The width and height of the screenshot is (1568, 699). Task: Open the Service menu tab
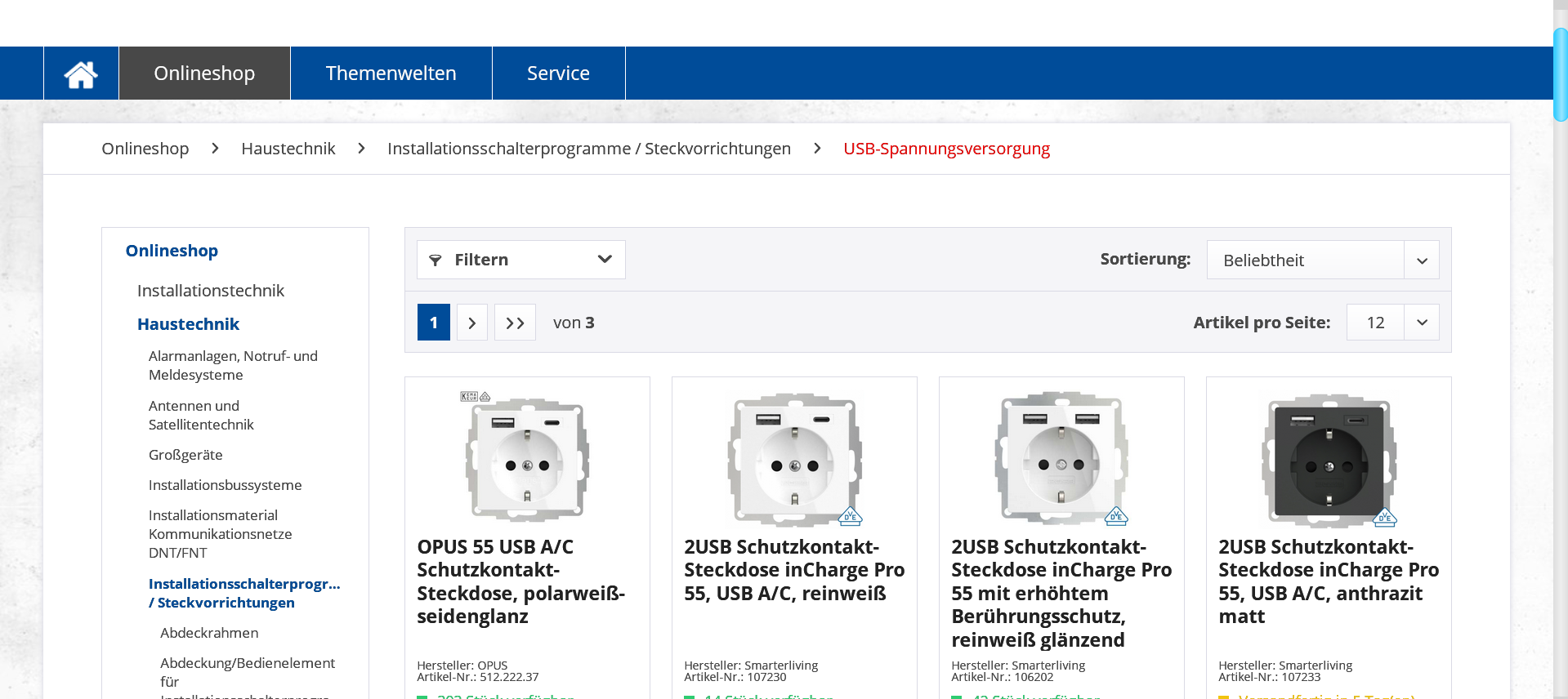558,73
